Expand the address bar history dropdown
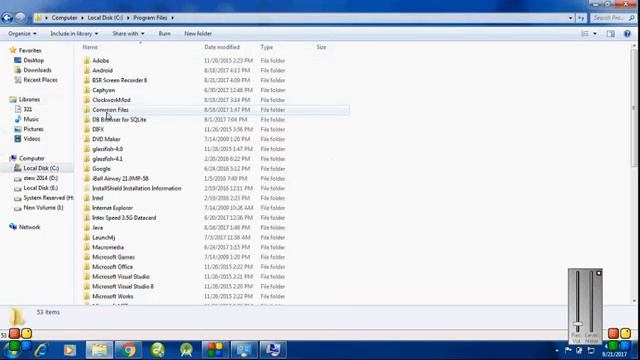Screen dimensions: 640x360 (x=571, y=18)
